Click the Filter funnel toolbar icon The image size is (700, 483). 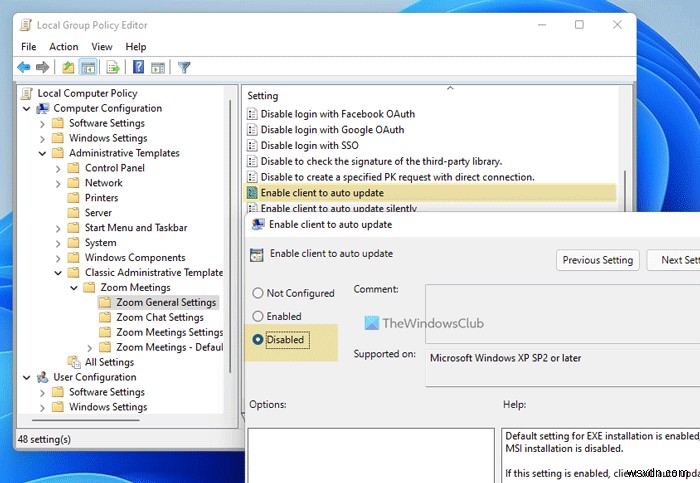click(184, 67)
